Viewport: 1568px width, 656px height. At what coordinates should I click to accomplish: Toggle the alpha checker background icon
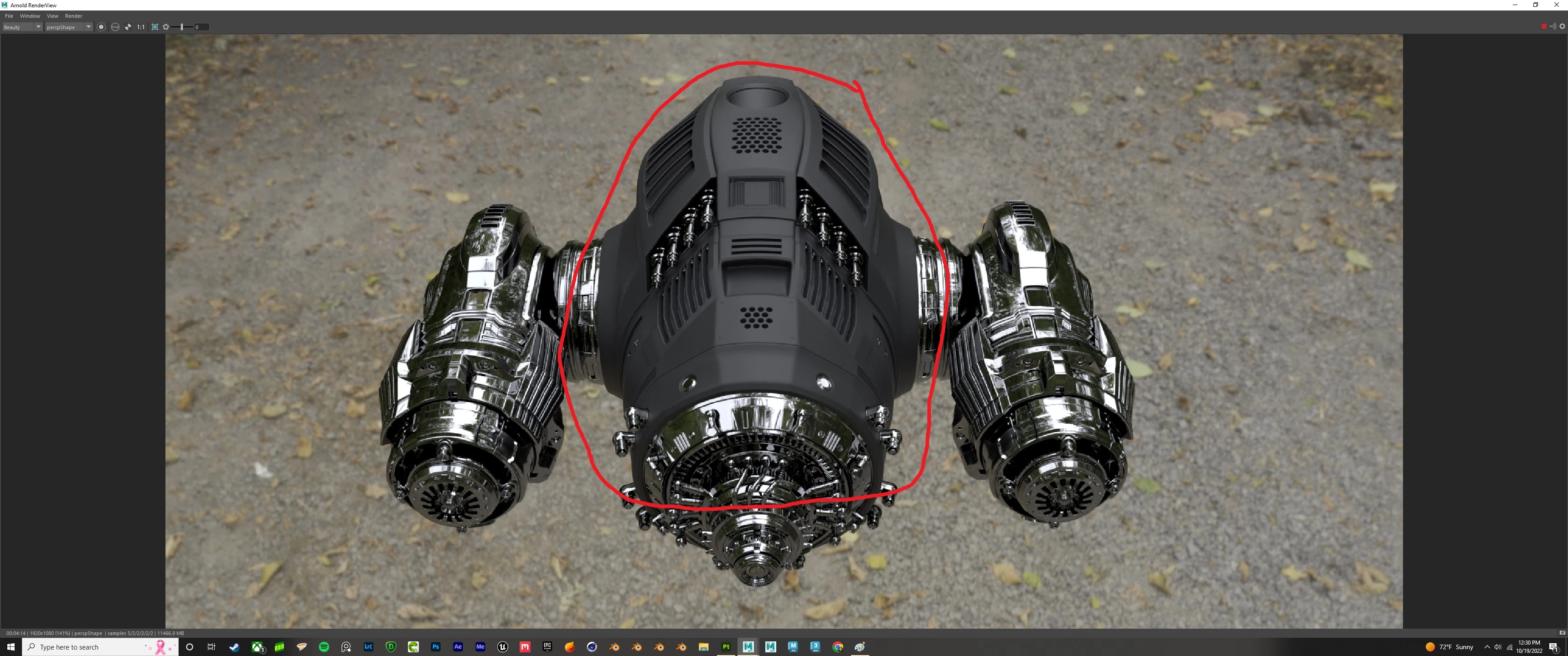pos(128,27)
